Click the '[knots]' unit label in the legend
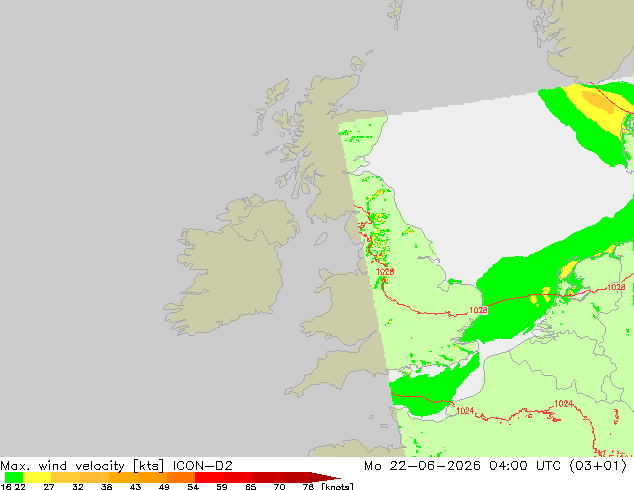 337,486
